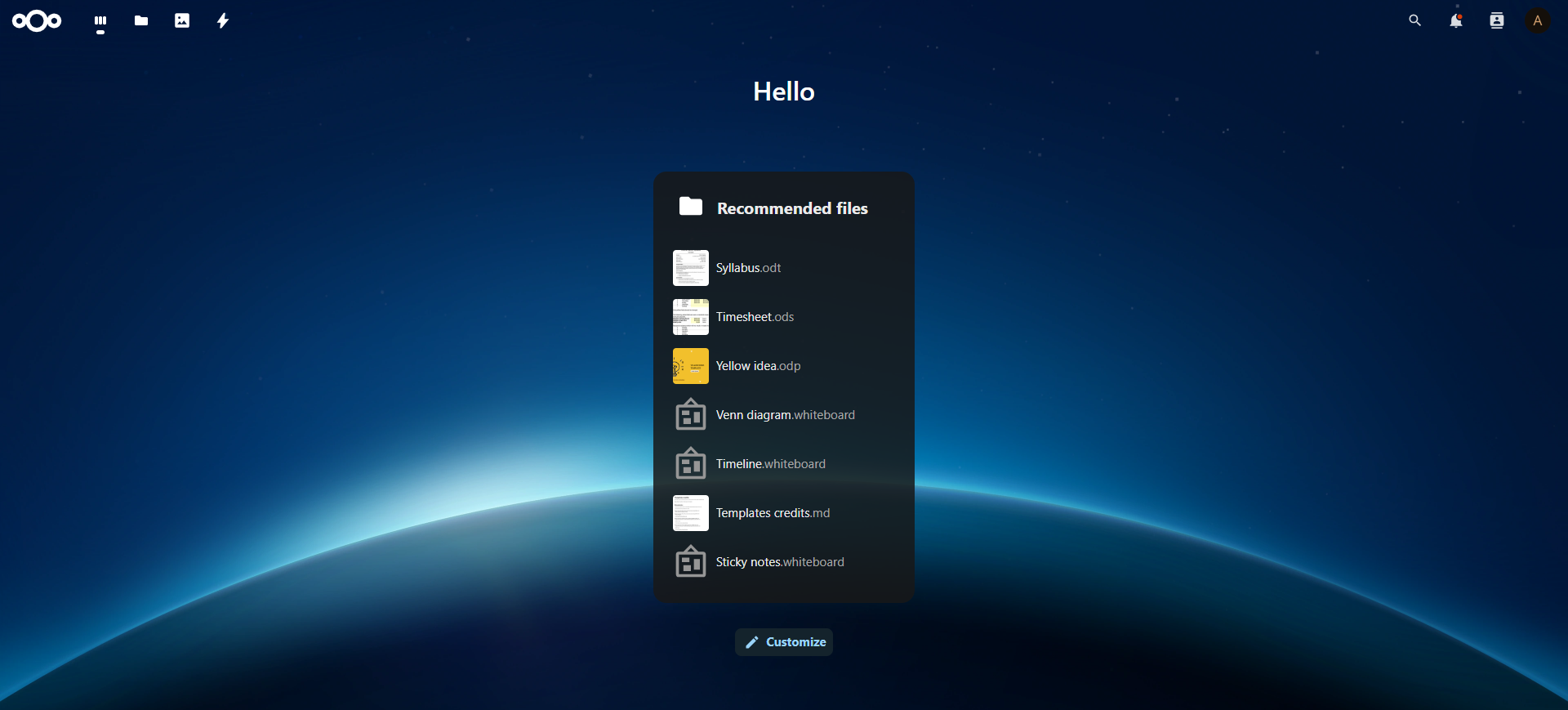This screenshot has height=710, width=1568.
Task: Open Timeline.whiteboard file
Action: pos(770,464)
